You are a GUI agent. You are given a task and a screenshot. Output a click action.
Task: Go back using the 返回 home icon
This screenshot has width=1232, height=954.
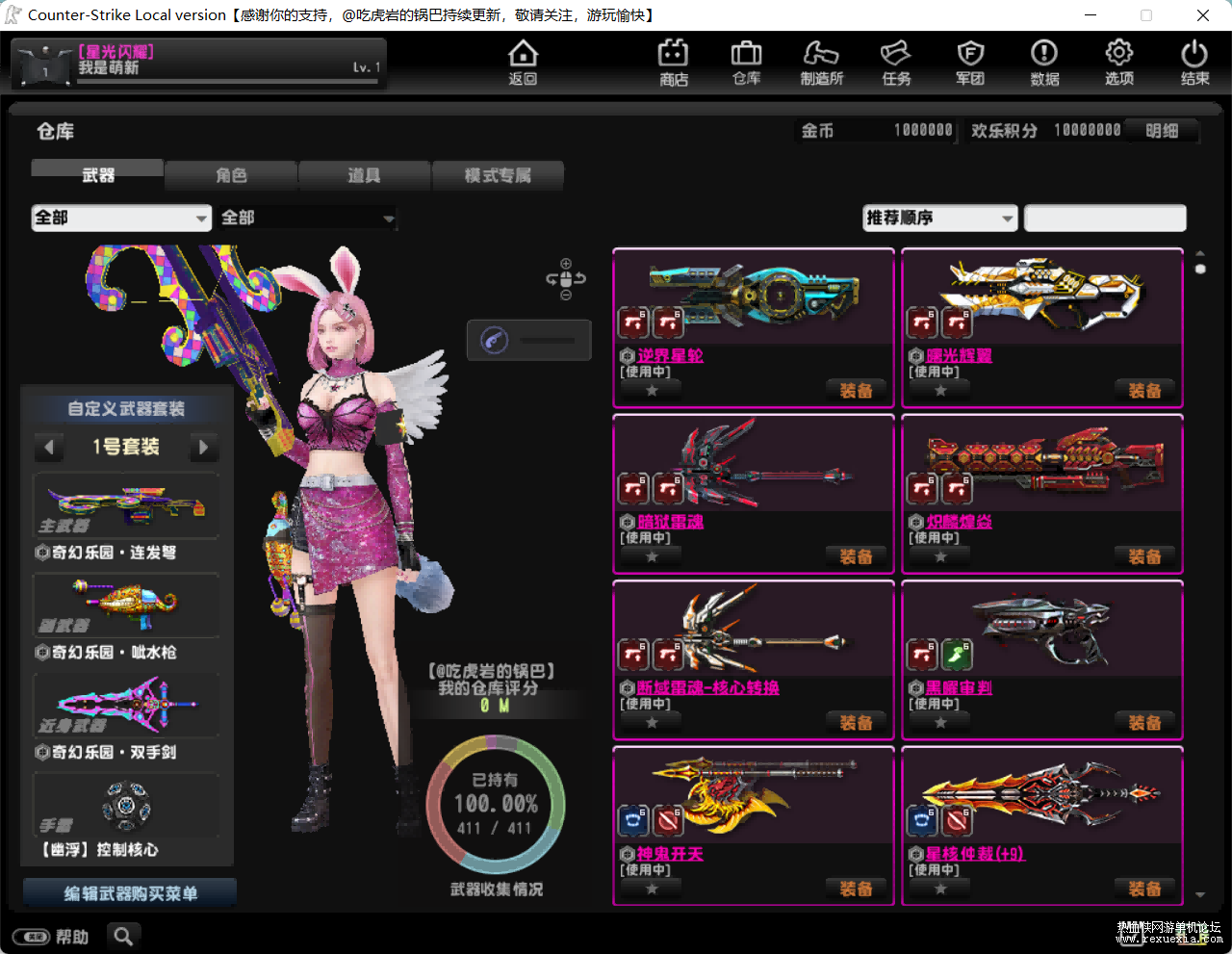523,64
